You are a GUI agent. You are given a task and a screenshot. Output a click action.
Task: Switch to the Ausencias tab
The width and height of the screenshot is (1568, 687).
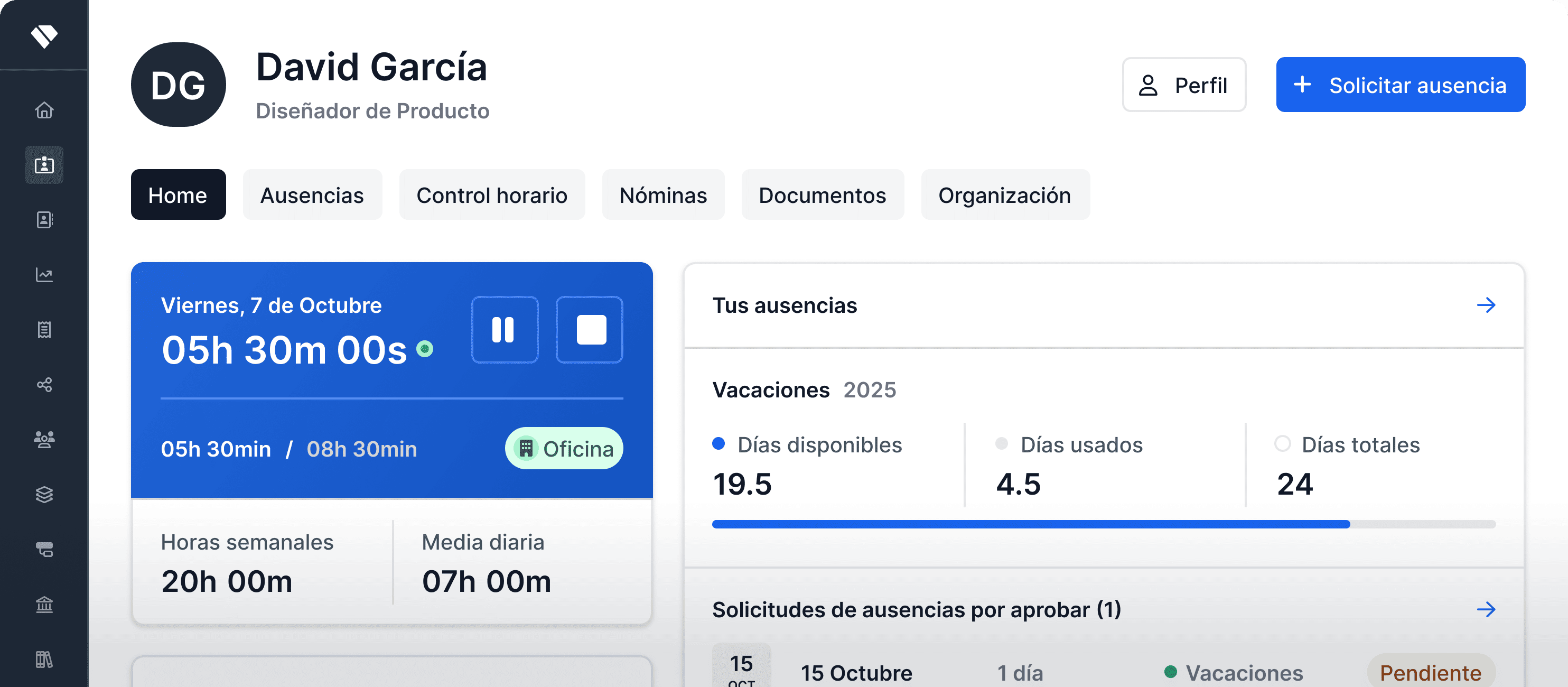[x=312, y=195]
